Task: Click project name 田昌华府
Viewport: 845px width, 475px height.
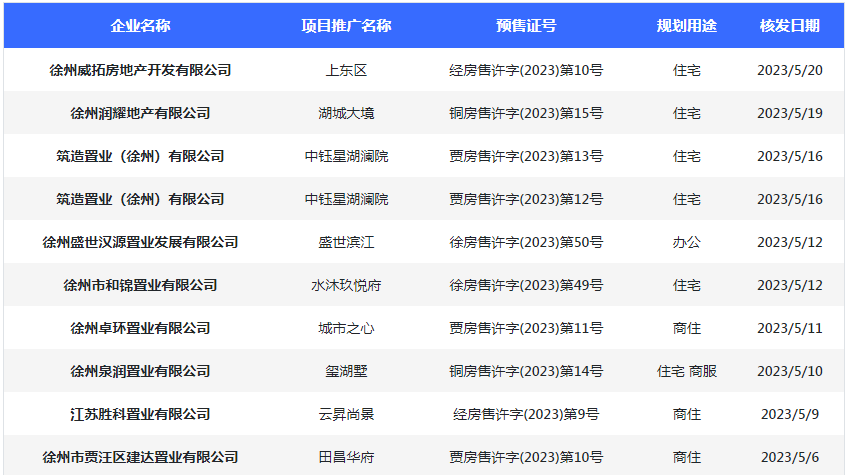Action: click(346, 457)
